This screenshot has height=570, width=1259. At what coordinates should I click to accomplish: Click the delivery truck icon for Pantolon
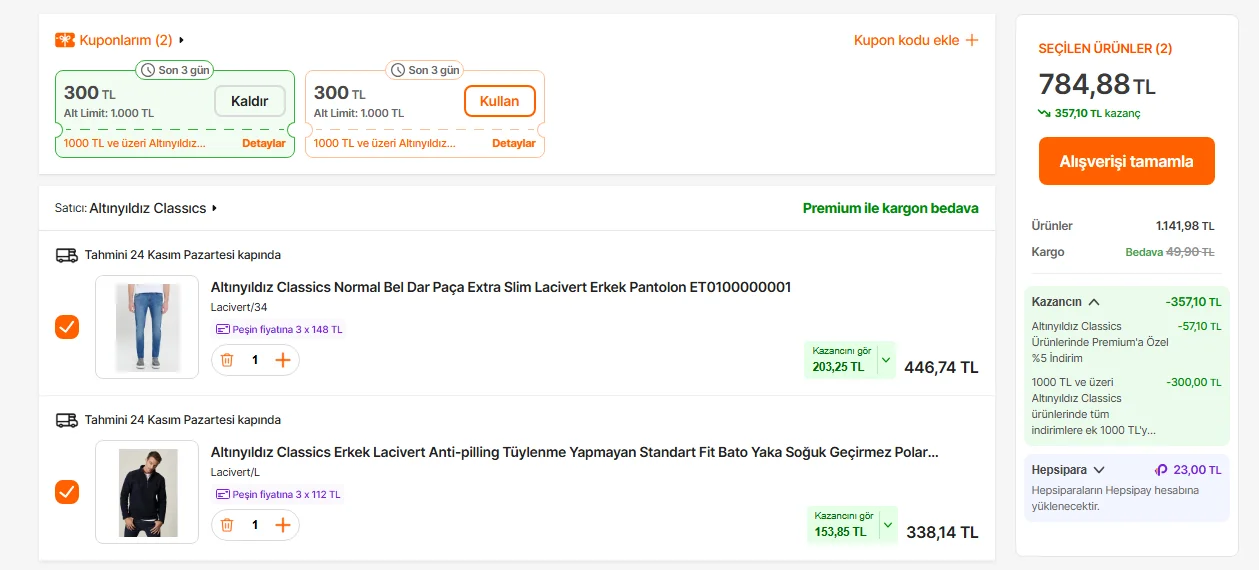pos(67,255)
